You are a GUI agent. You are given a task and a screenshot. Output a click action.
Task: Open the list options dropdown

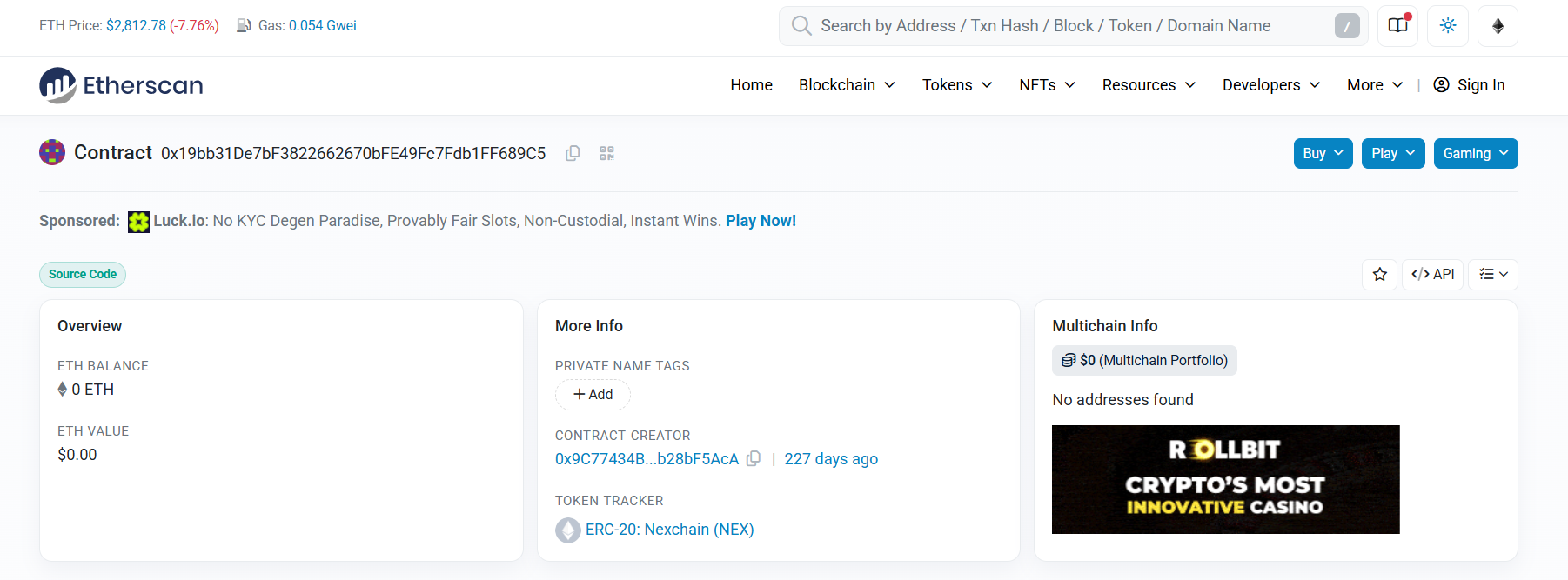click(x=1493, y=275)
